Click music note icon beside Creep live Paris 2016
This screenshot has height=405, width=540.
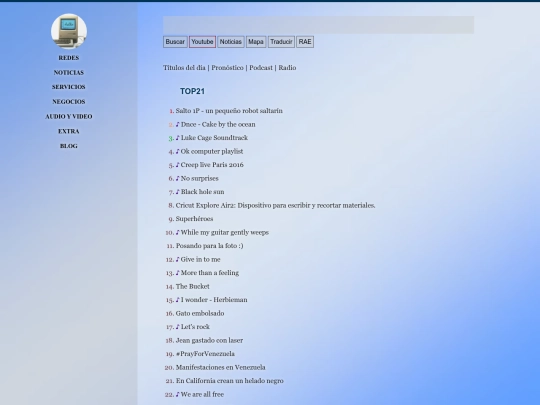(x=178, y=165)
